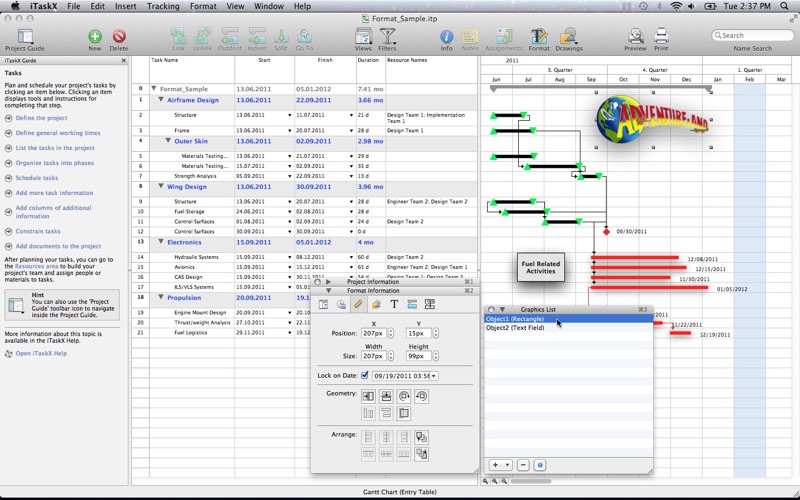Click rotate counterclockwise geometry button
Image resolution: width=800 pixels, height=500 pixels.
[x=421, y=396]
